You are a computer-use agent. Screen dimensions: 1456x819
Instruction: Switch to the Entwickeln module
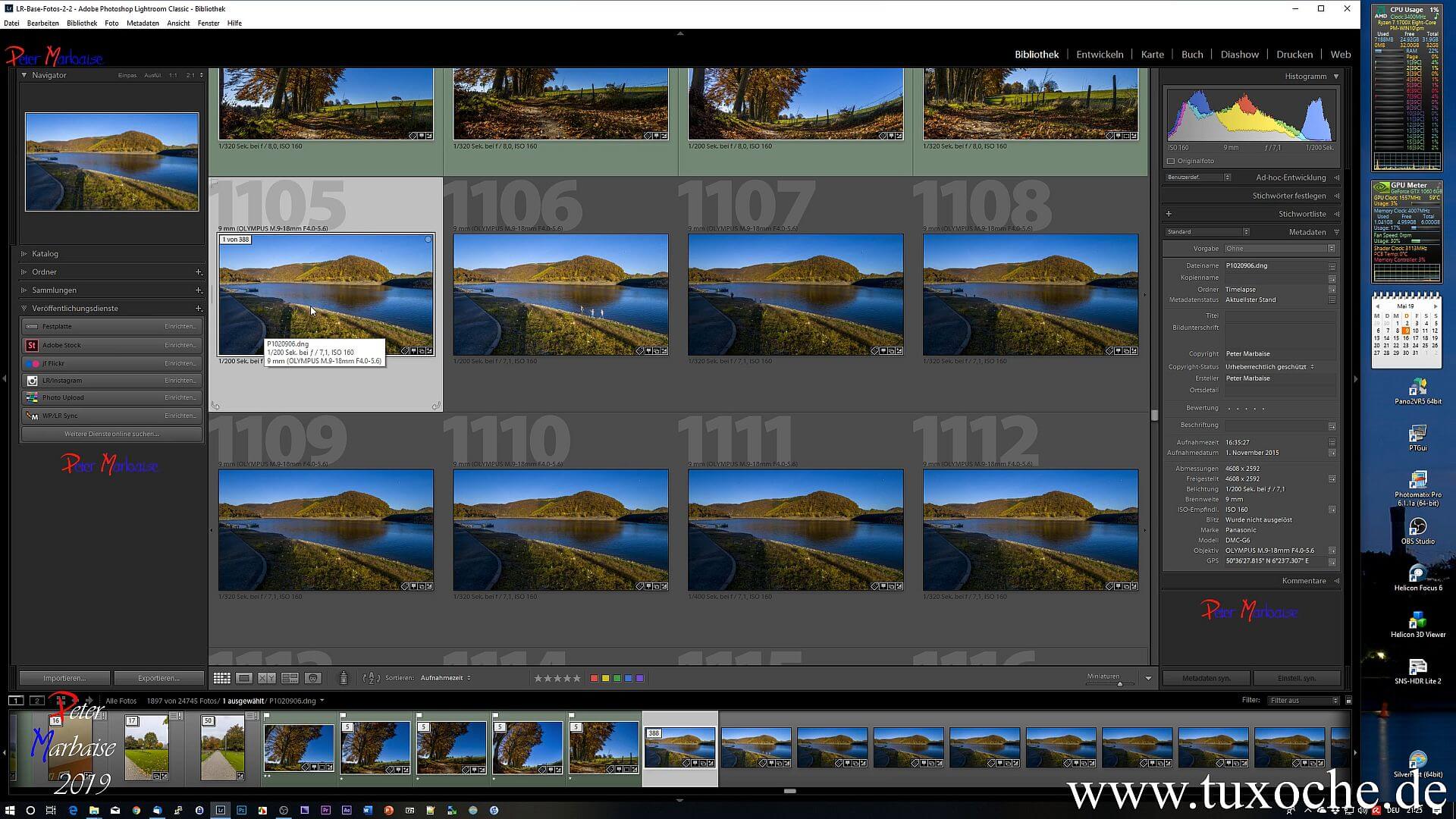click(1100, 55)
